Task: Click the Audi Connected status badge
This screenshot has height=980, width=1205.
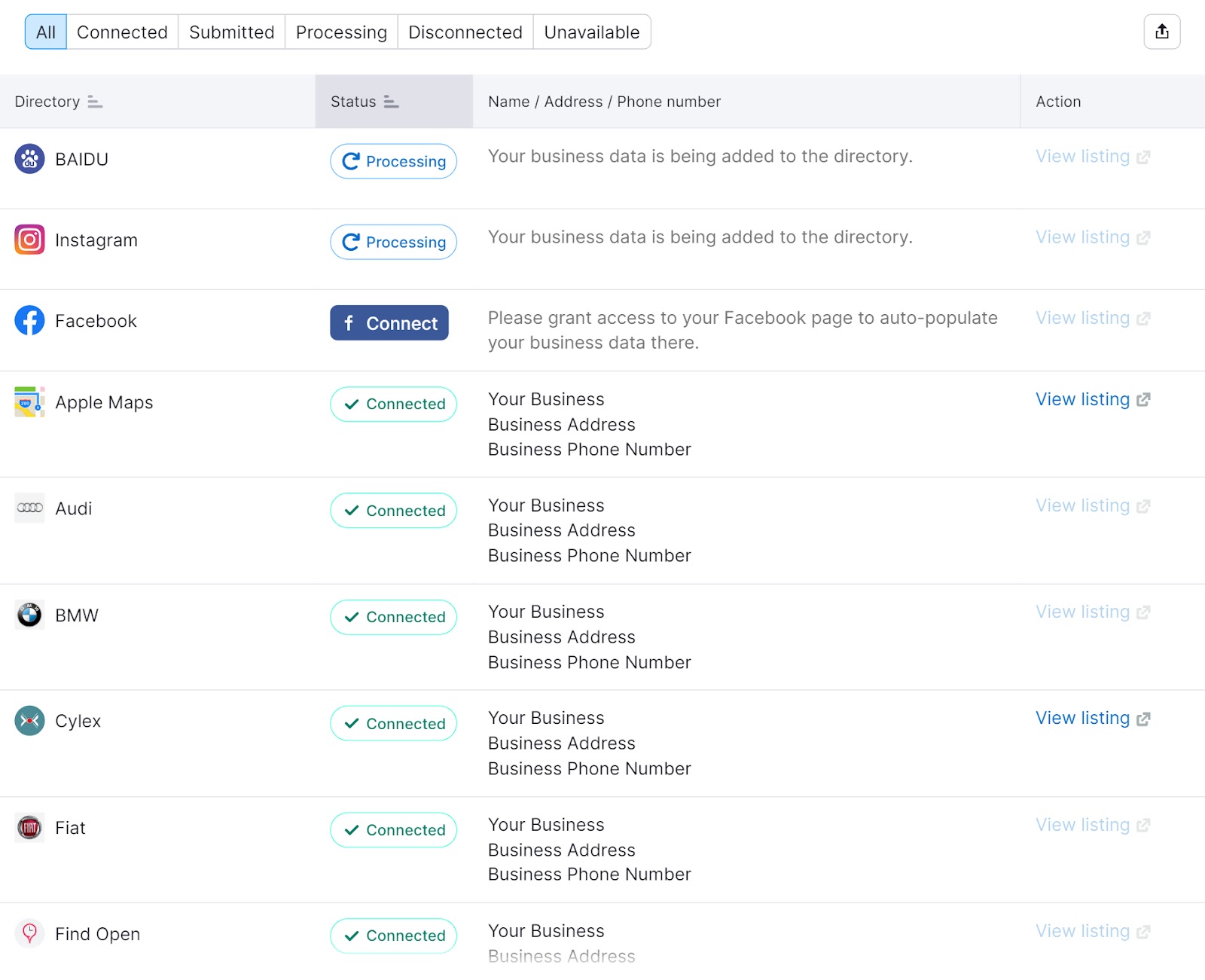Action: 393,510
